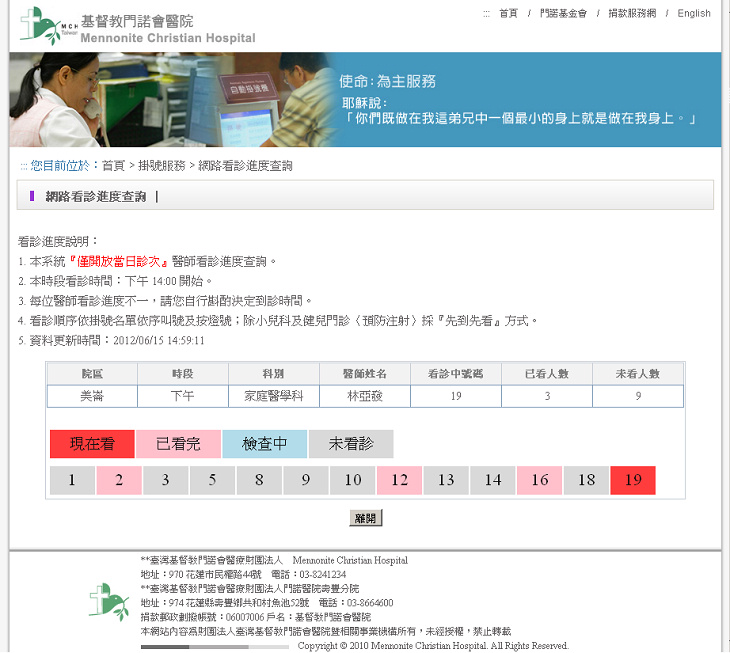Click the 院區 column header
The image size is (730, 653).
(92, 374)
